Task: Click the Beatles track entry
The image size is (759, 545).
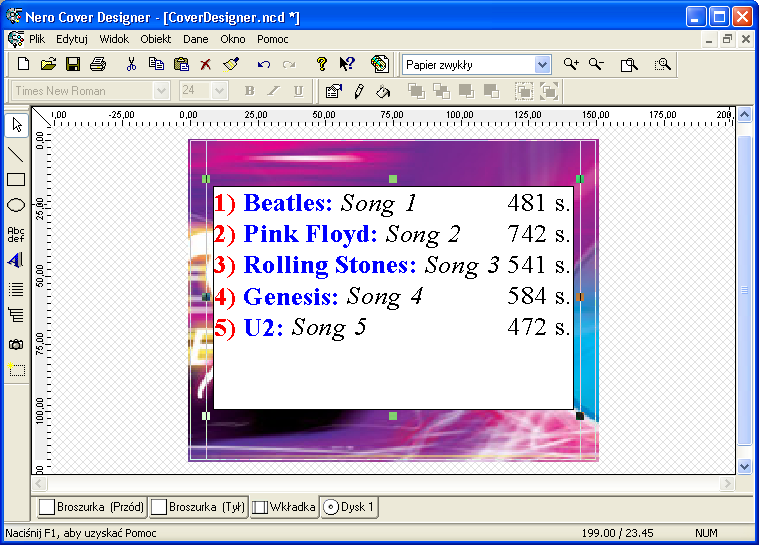Action: pos(393,203)
